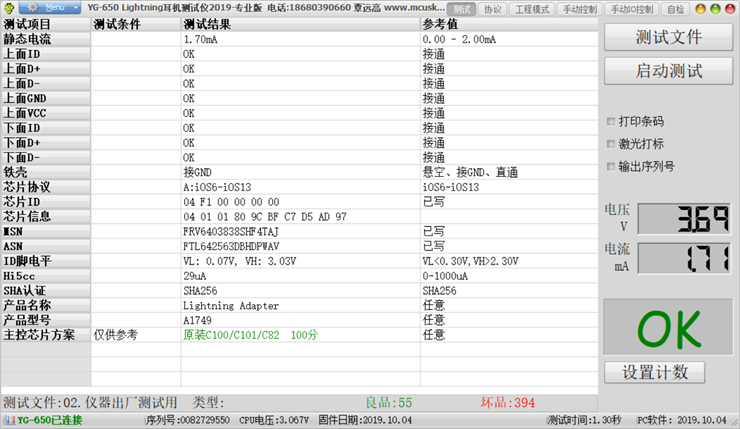
Task: Check the 输出序列号 option
Action: (x=611, y=166)
